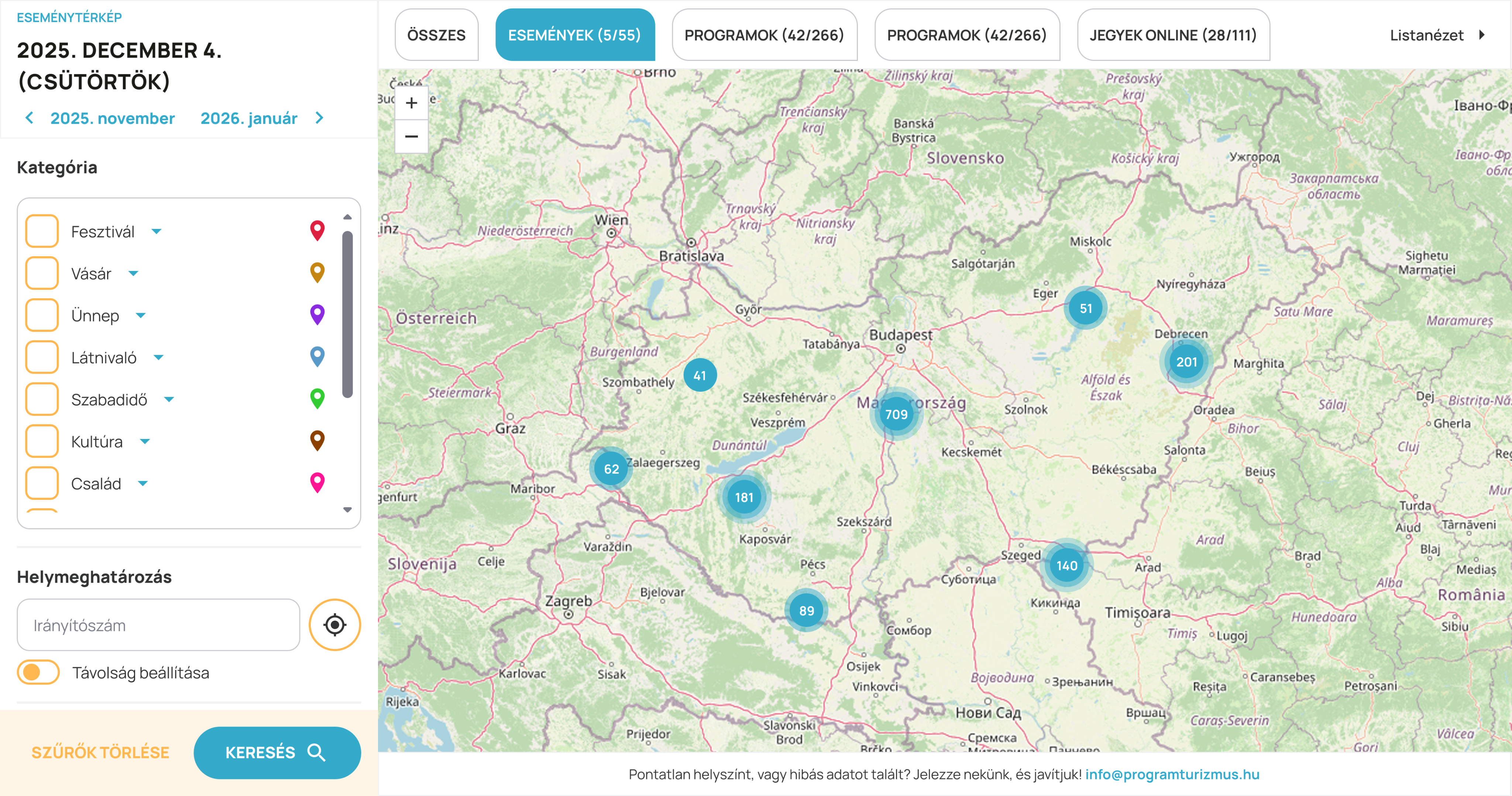Click the brown Kultúra map pin icon
This screenshot has height=796, width=1512.
tap(317, 441)
